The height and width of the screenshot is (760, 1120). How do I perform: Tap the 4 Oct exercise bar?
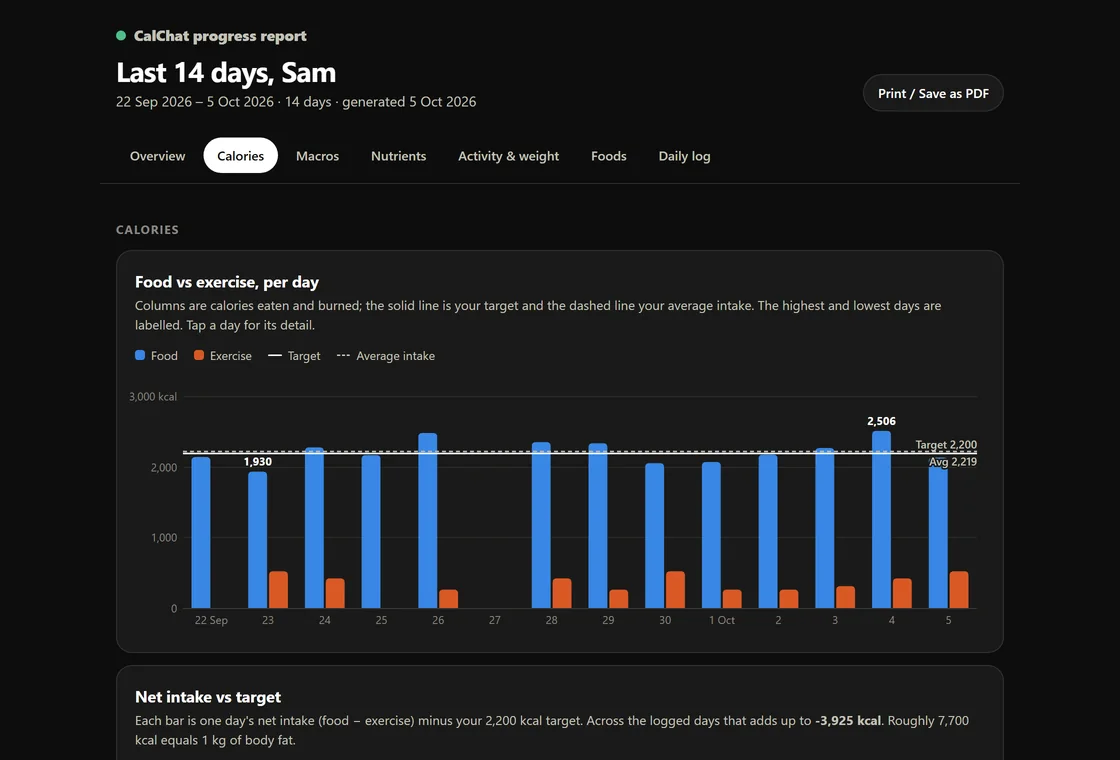pos(902,594)
